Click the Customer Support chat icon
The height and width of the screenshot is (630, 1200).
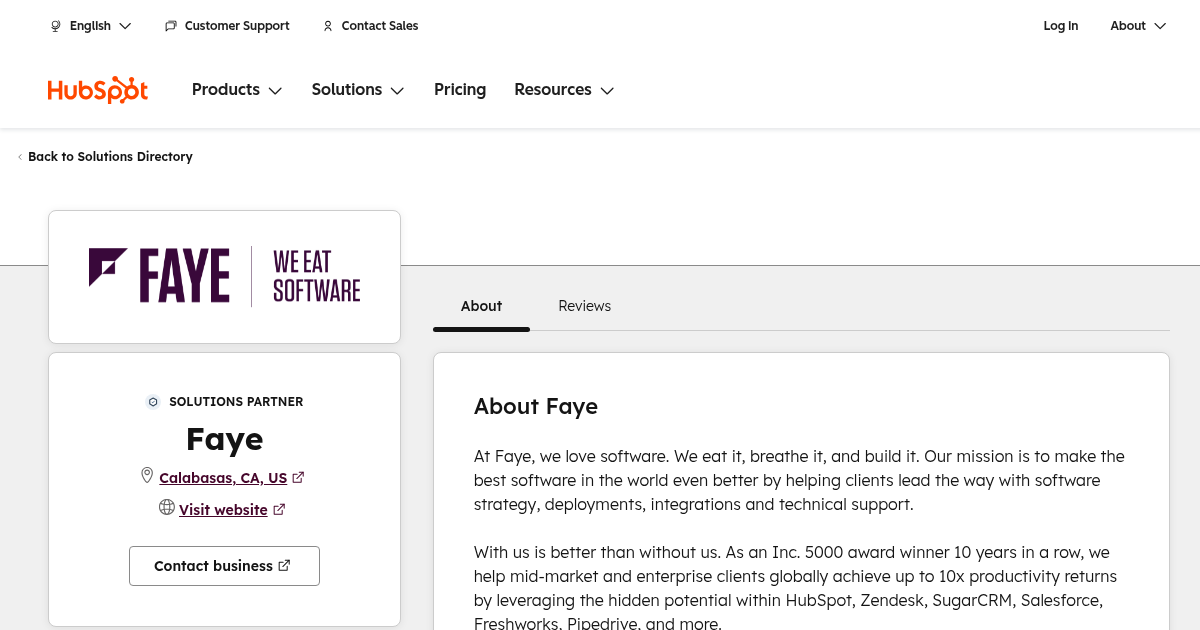coord(171,26)
